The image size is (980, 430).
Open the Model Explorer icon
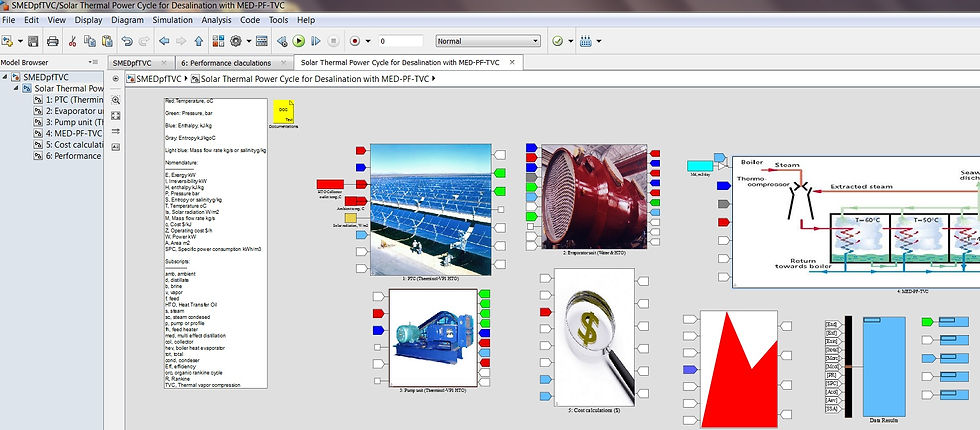click(262, 41)
